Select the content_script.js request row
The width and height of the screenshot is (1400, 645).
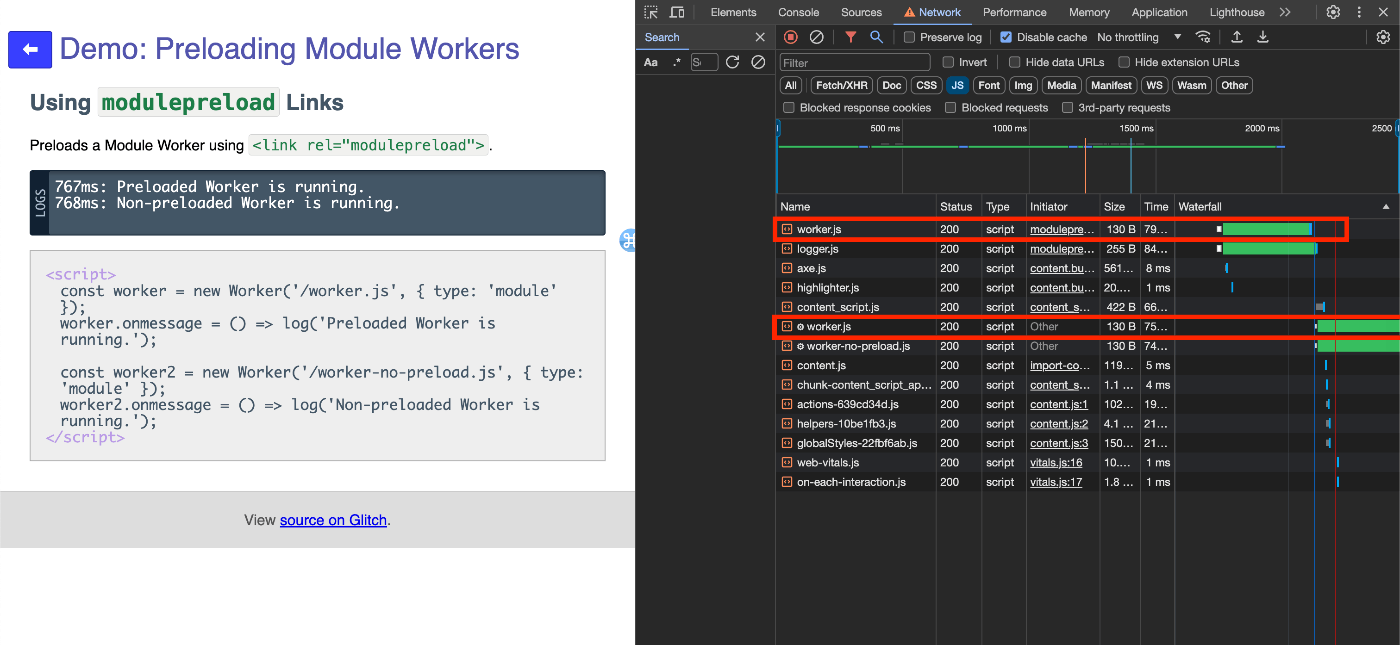1087,307
